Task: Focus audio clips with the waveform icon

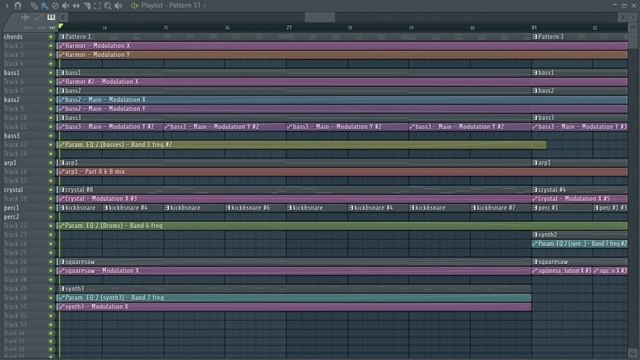Action: point(26,17)
